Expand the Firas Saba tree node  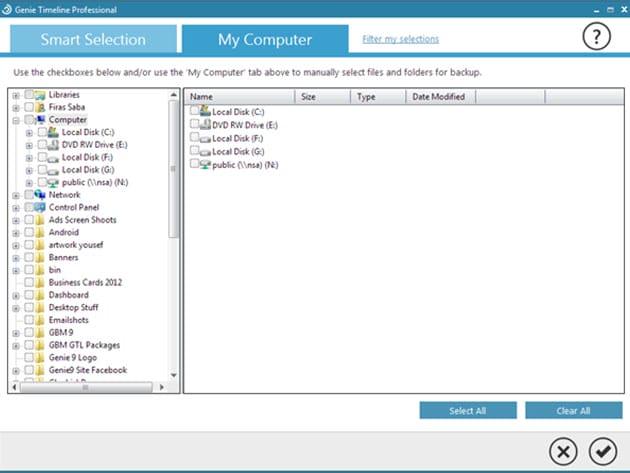click(x=16, y=107)
